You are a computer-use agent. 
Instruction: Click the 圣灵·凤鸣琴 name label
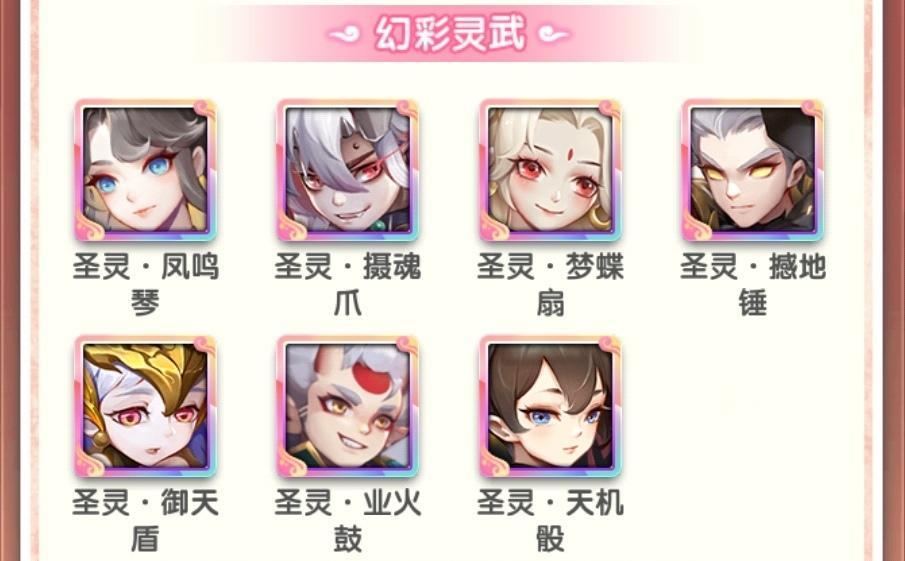click(x=145, y=285)
